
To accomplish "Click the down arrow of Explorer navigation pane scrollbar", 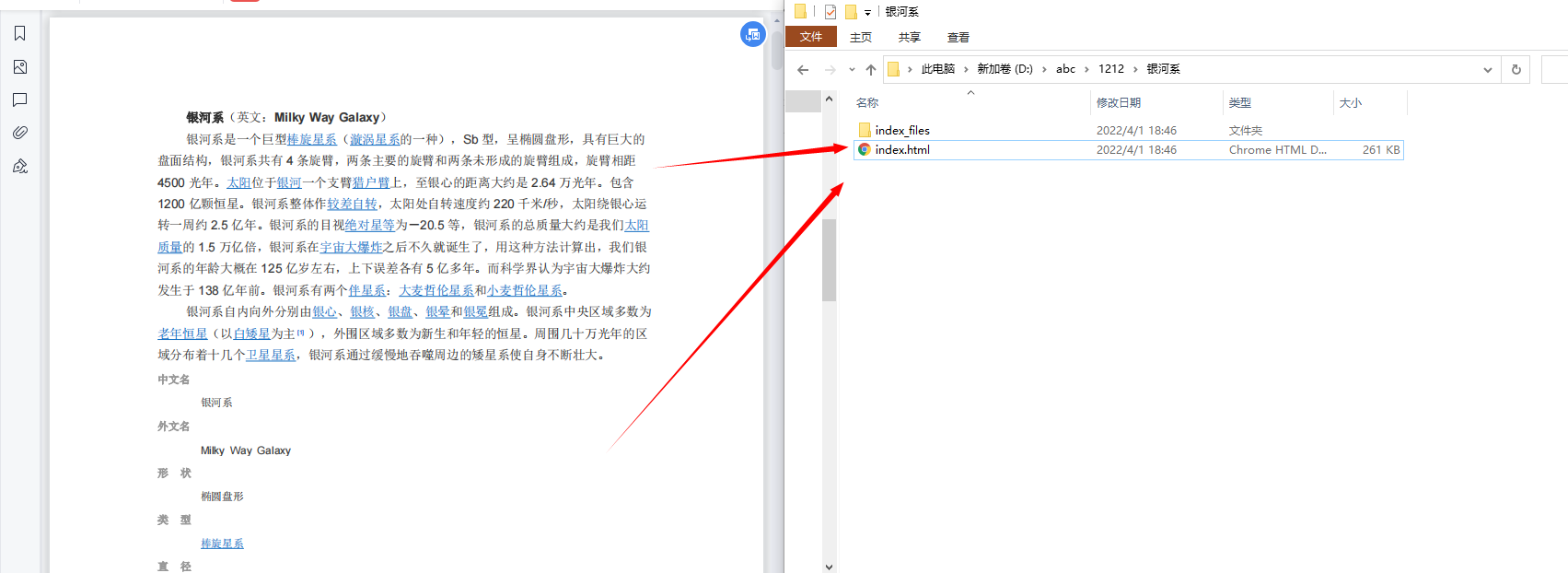I will tap(829, 567).
